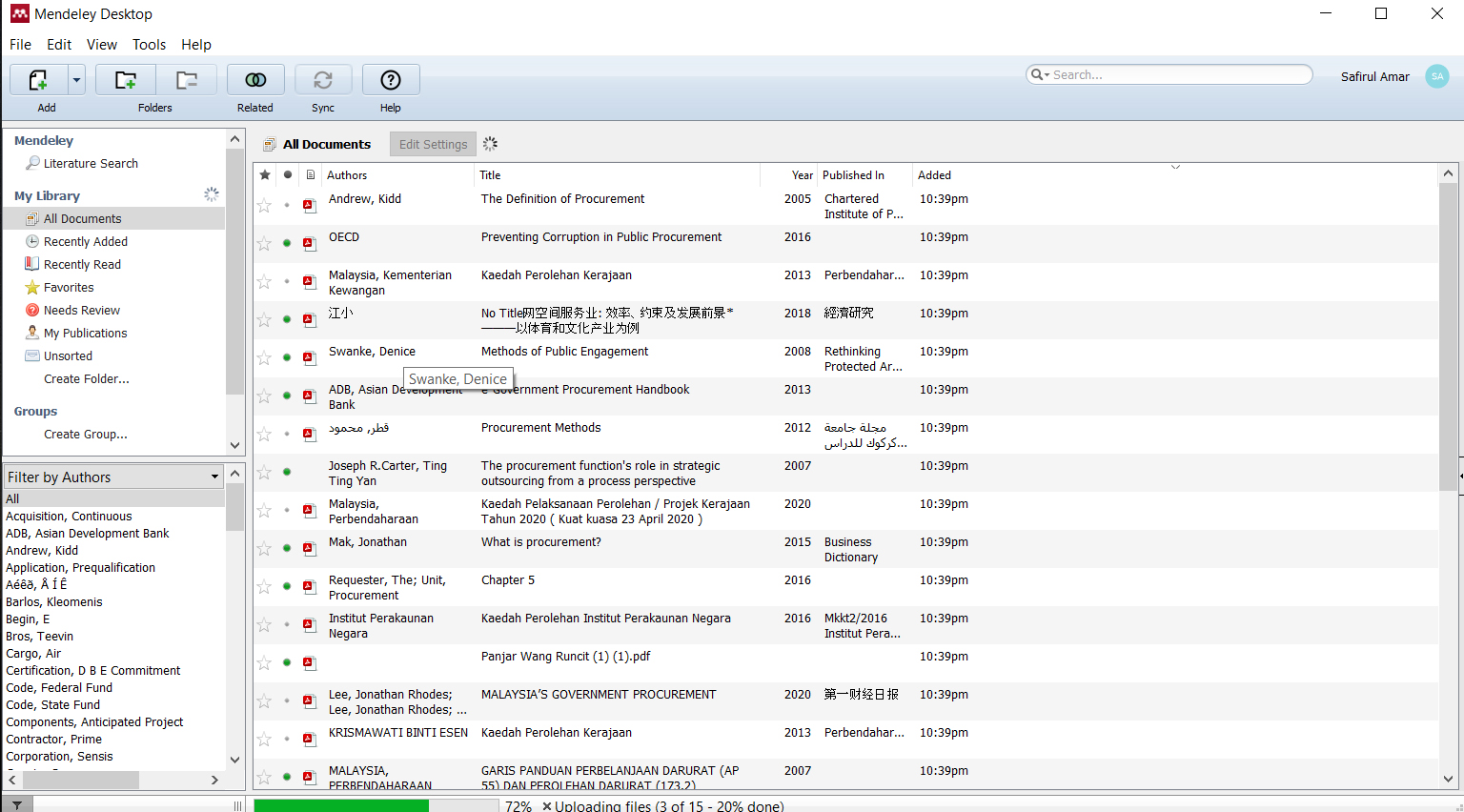Open the File menu
The width and height of the screenshot is (1464, 812).
pos(20,45)
